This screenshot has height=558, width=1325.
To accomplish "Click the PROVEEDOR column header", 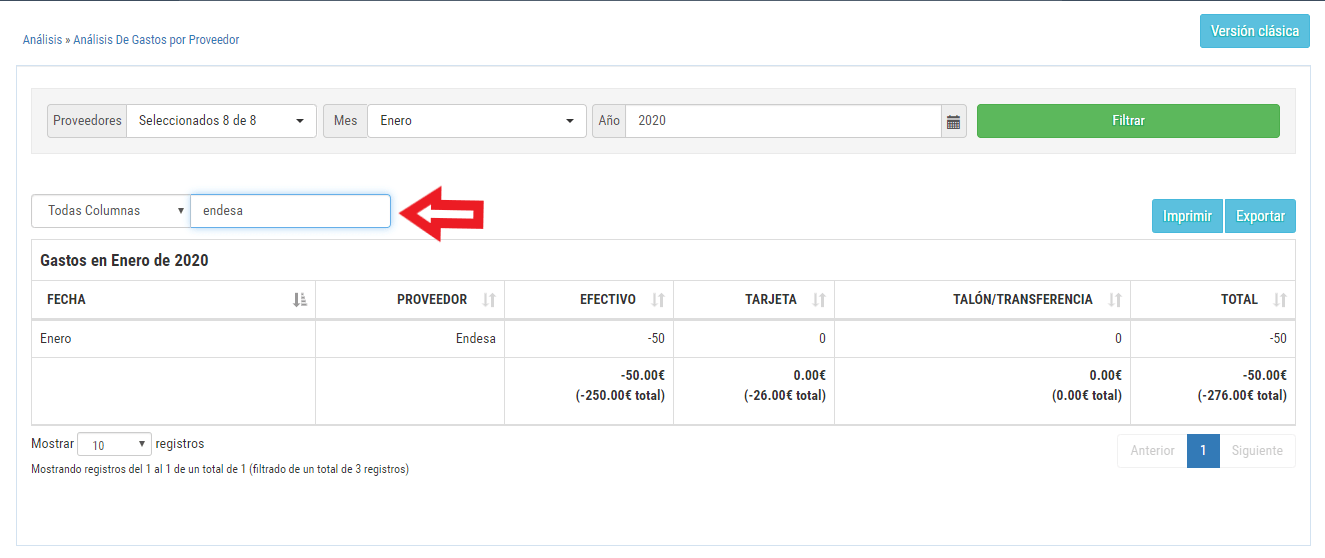I will 410,300.
